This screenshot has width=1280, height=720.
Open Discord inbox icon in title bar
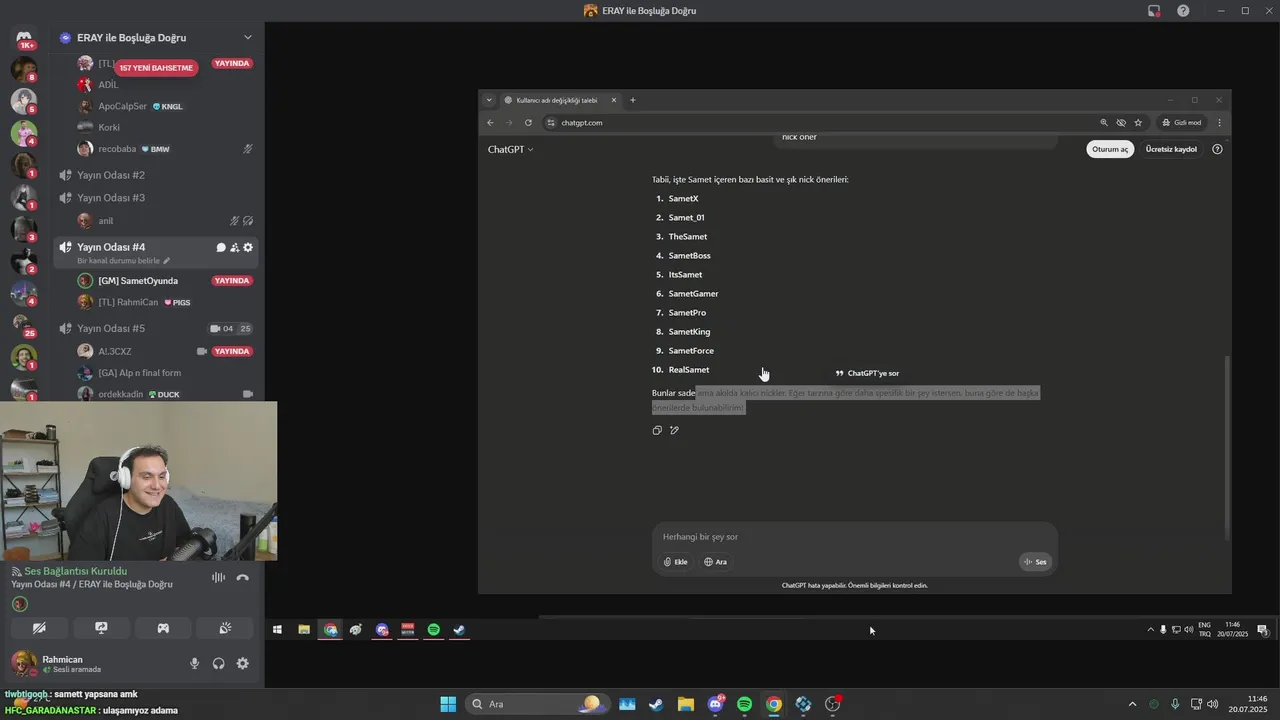1154,11
